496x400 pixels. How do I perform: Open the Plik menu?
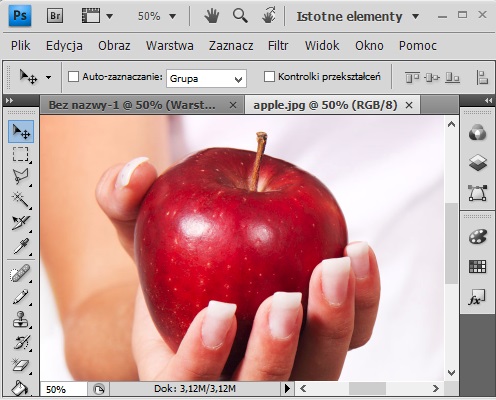point(20,46)
